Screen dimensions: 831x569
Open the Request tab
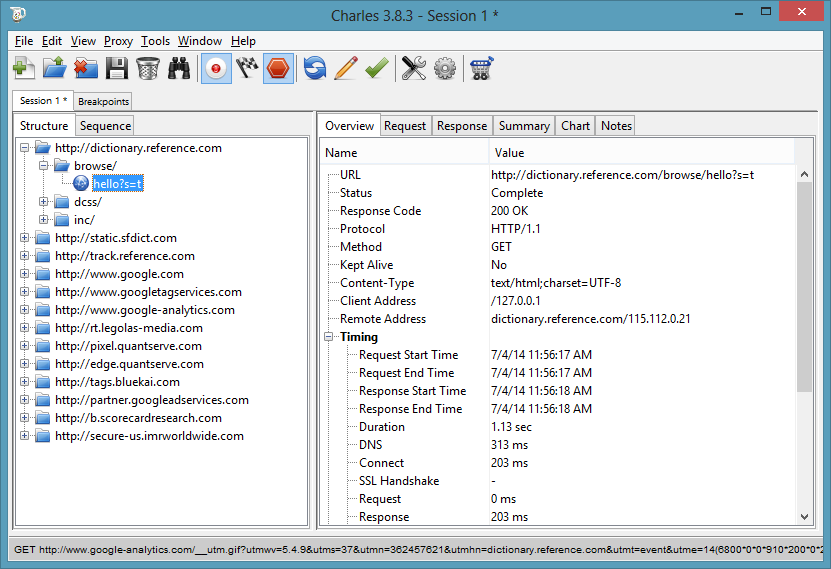coord(405,126)
